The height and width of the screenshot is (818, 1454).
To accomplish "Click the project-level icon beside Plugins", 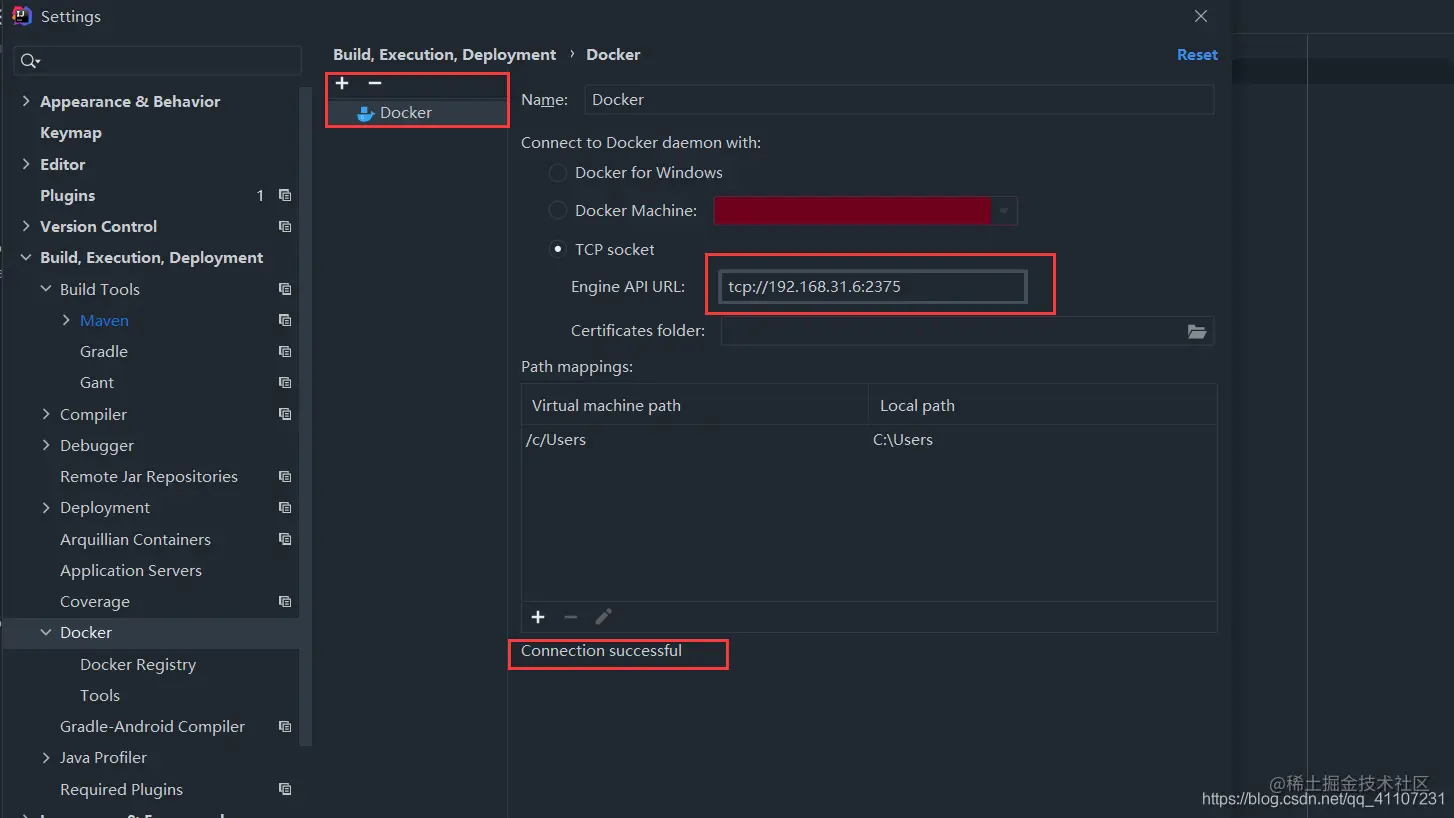I will pos(285,196).
